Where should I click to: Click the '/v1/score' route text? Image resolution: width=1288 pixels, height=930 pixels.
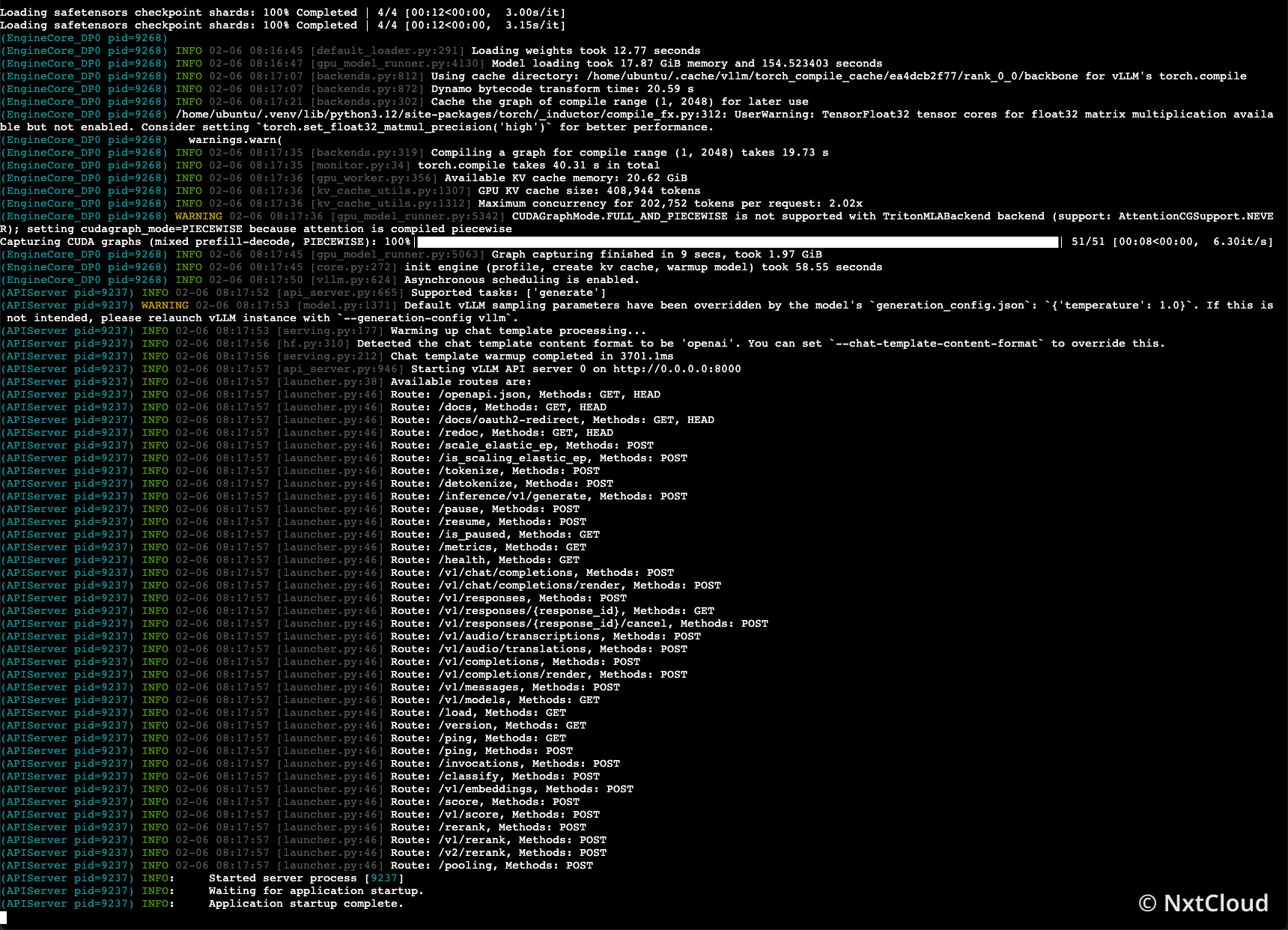click(x=468, y=815)
